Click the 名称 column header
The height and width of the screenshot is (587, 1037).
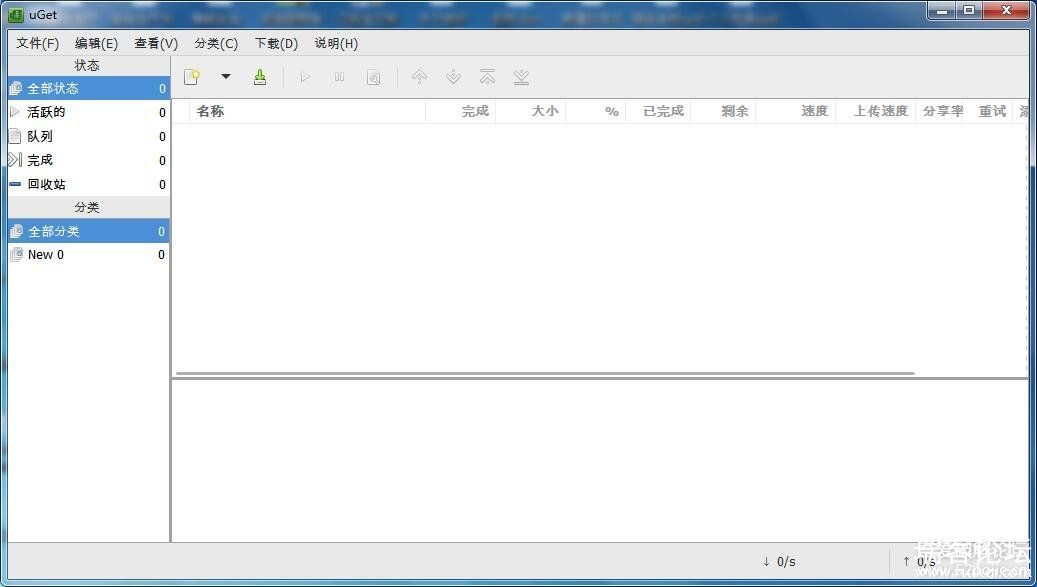(308, 111)
